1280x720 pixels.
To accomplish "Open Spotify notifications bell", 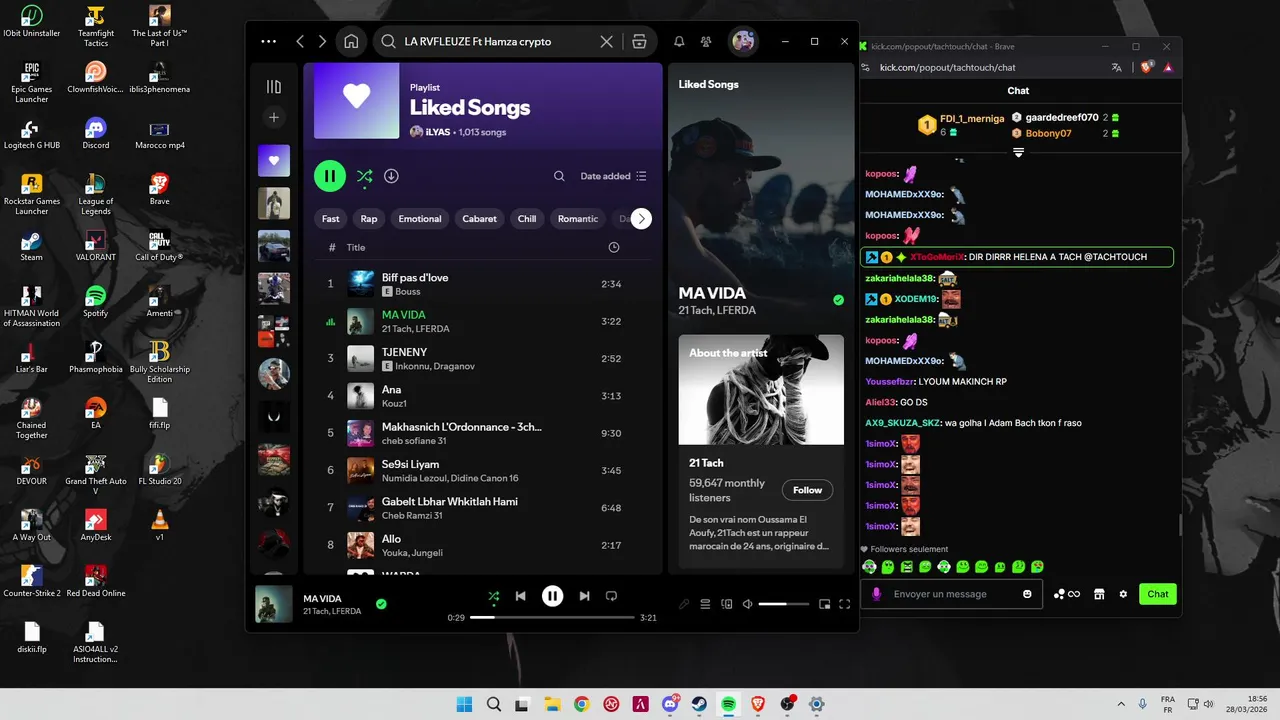I will (679, 42).
